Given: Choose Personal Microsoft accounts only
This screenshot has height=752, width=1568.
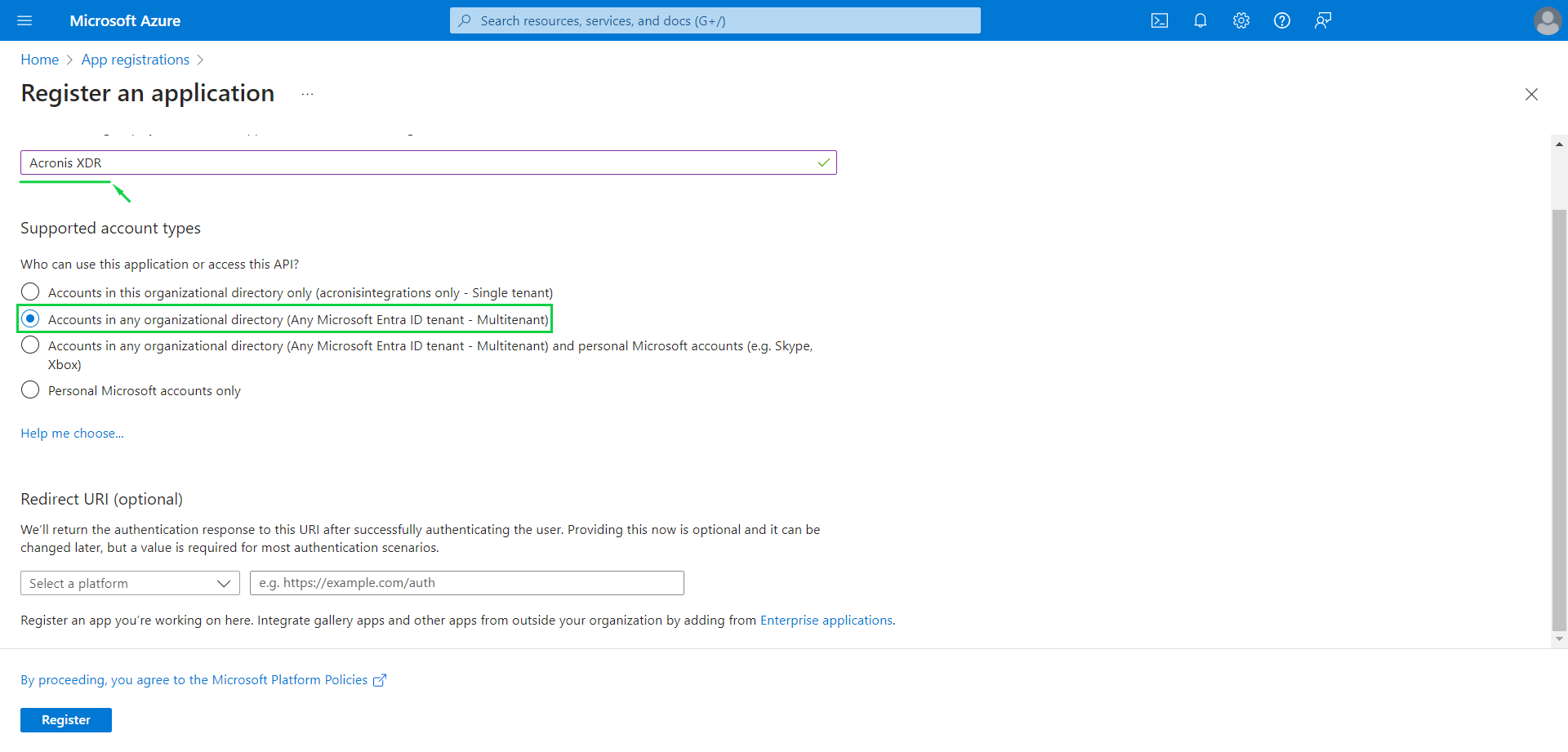Looking at the screenshot, I should pyautogui.click(x=30, y=389).
